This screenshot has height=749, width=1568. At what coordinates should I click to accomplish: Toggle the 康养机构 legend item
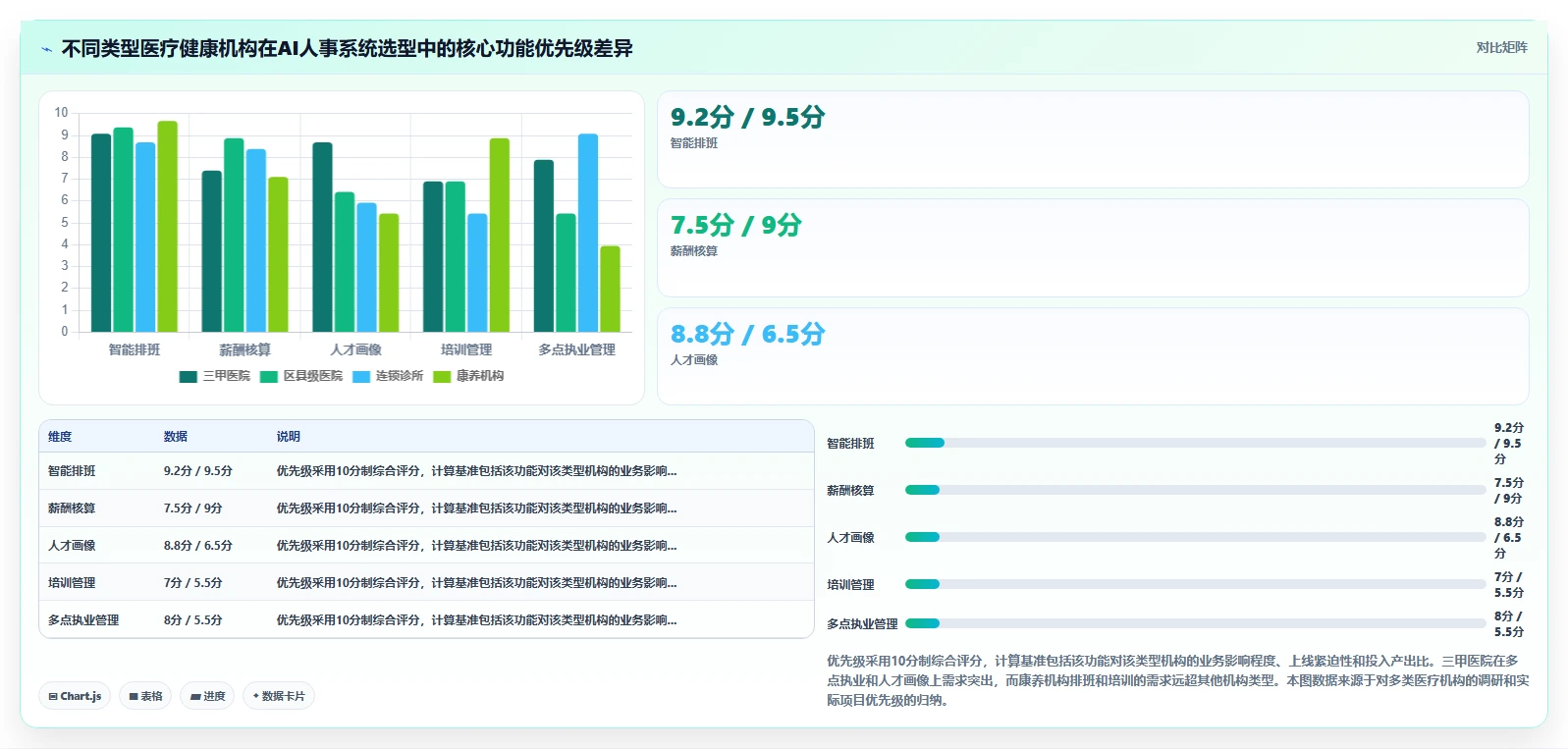[468, 376]
